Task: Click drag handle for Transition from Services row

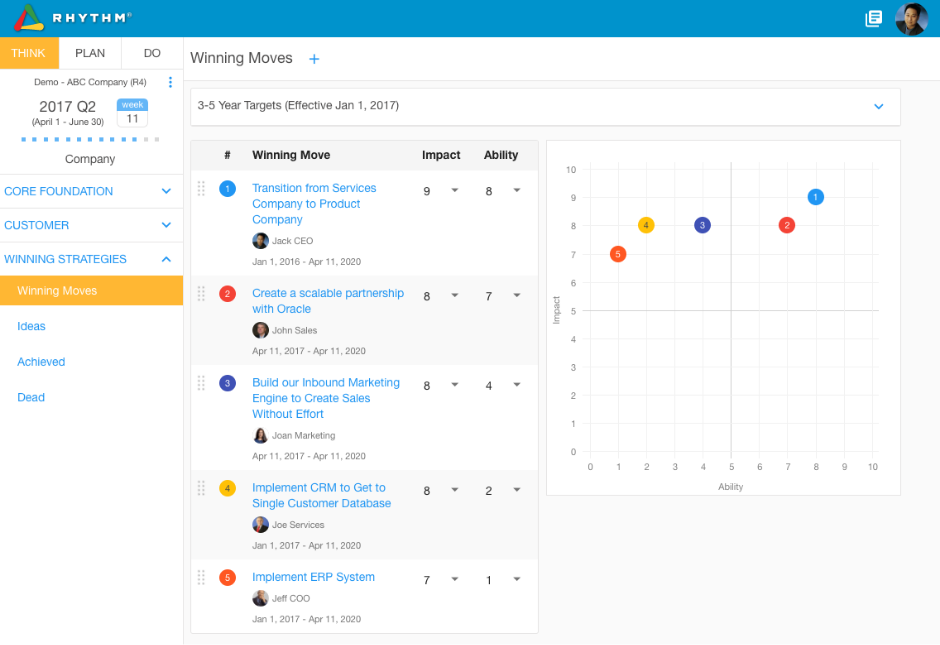Action: (201, 189)
